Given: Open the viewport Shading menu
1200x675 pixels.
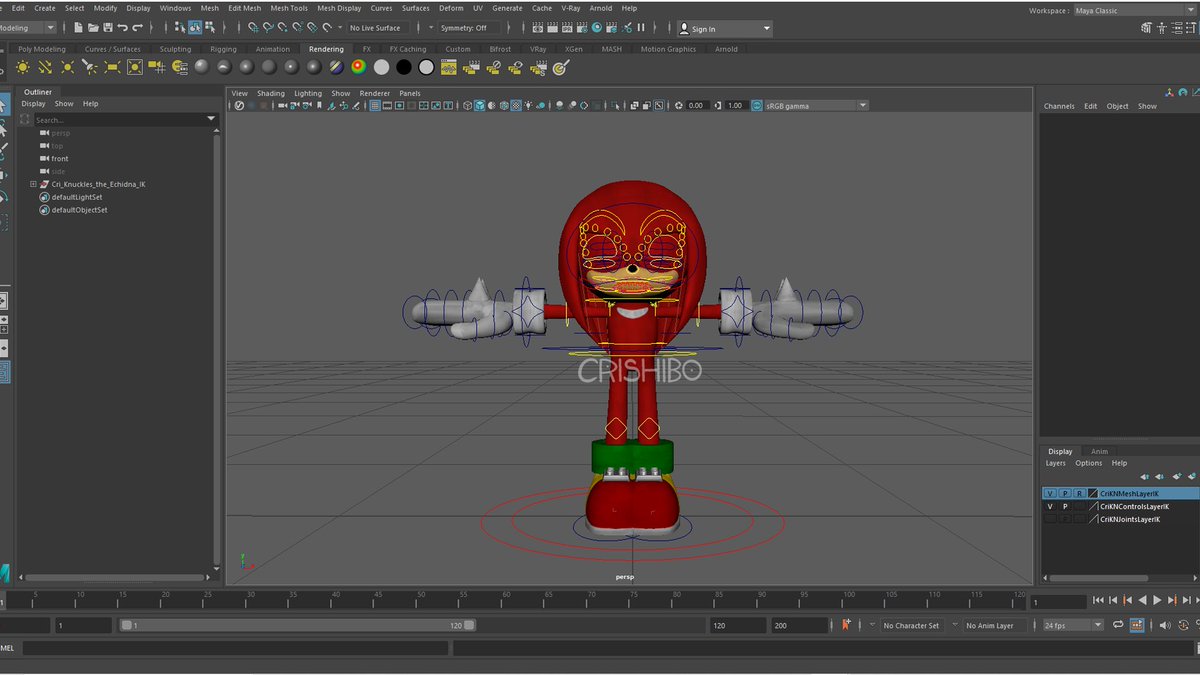Looking at the screenshot, I should (270, 93).
